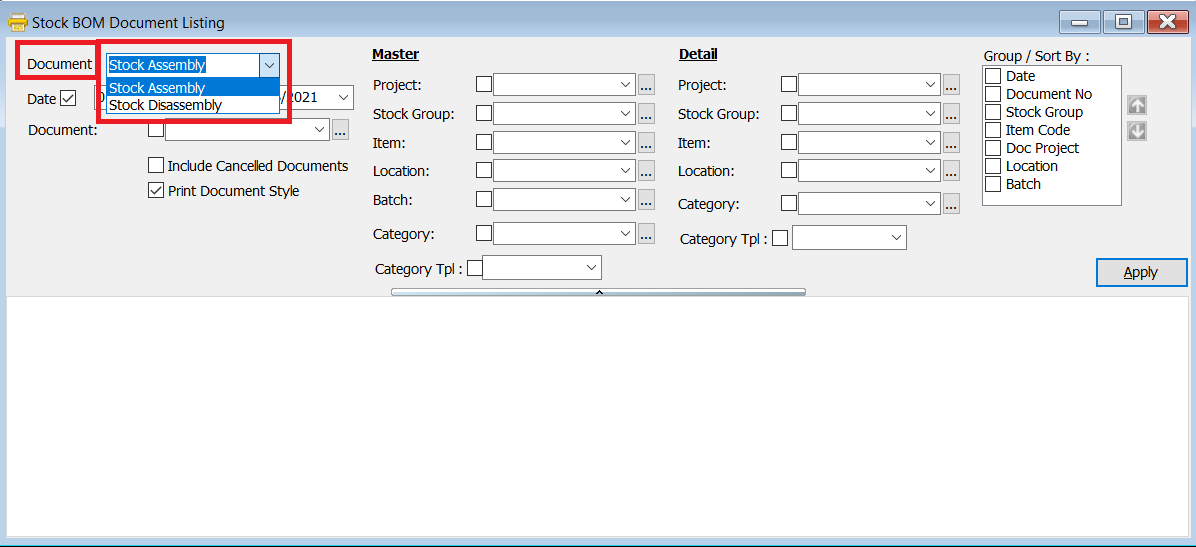Viewport: 1196px width, 547px height.
Task: Choose Stock Assembly option in dropdown list
Action: (x=158, y=88)
